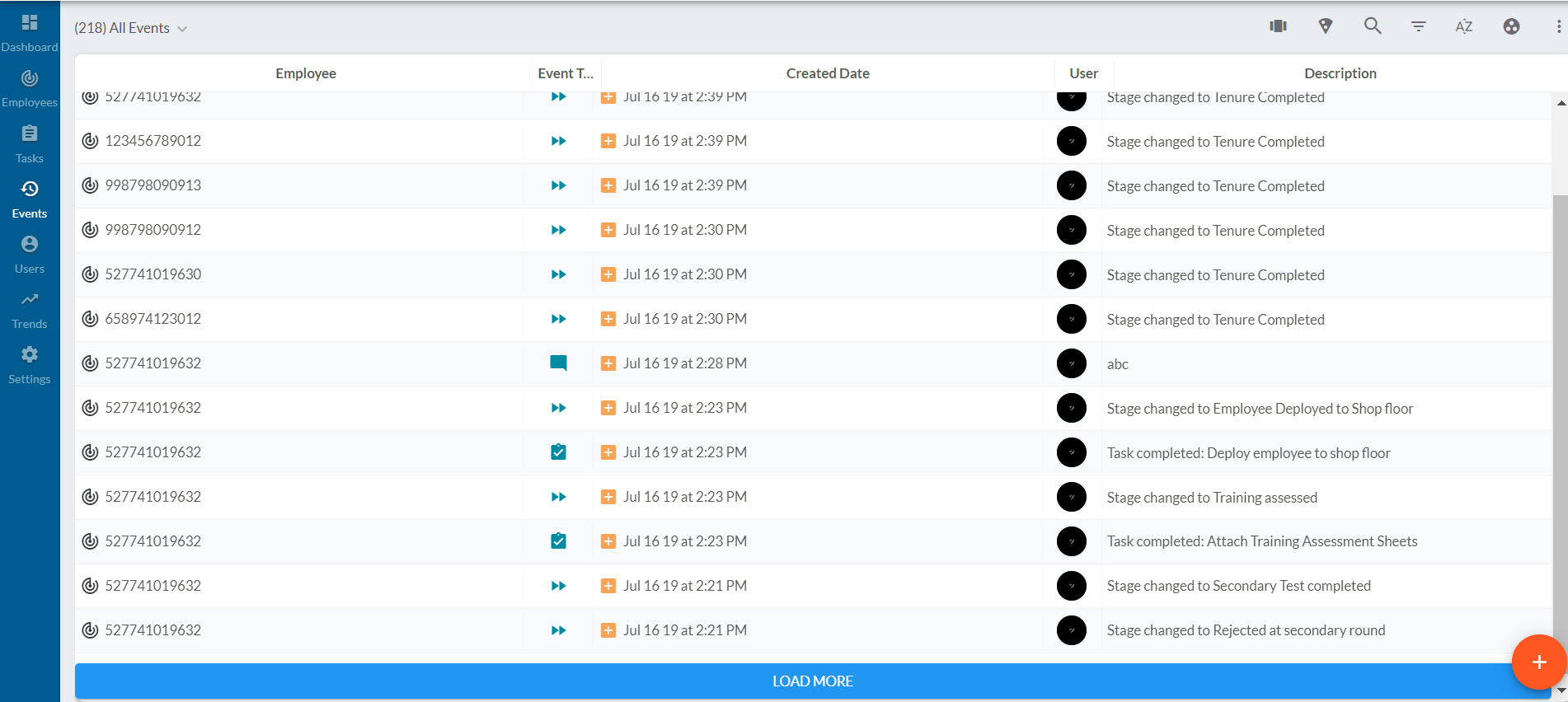Open search with the magnifier icon

[x=1373, y=26]
